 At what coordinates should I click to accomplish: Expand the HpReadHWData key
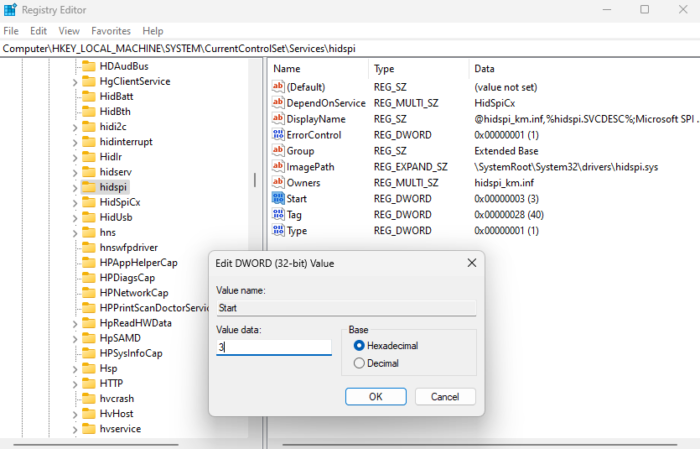[x=75, y=324]
